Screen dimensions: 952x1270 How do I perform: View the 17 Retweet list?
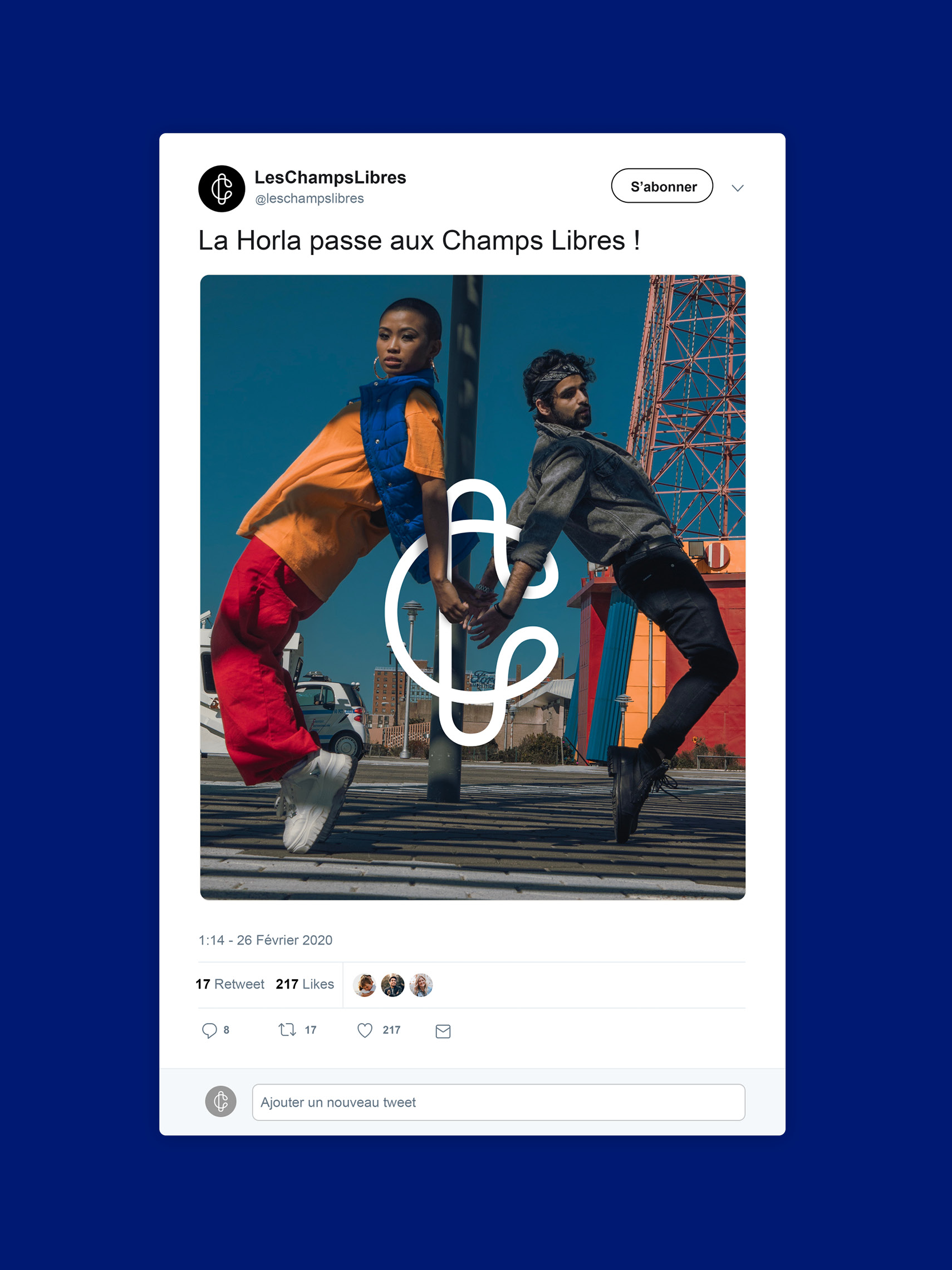click(x=230, y=984)
